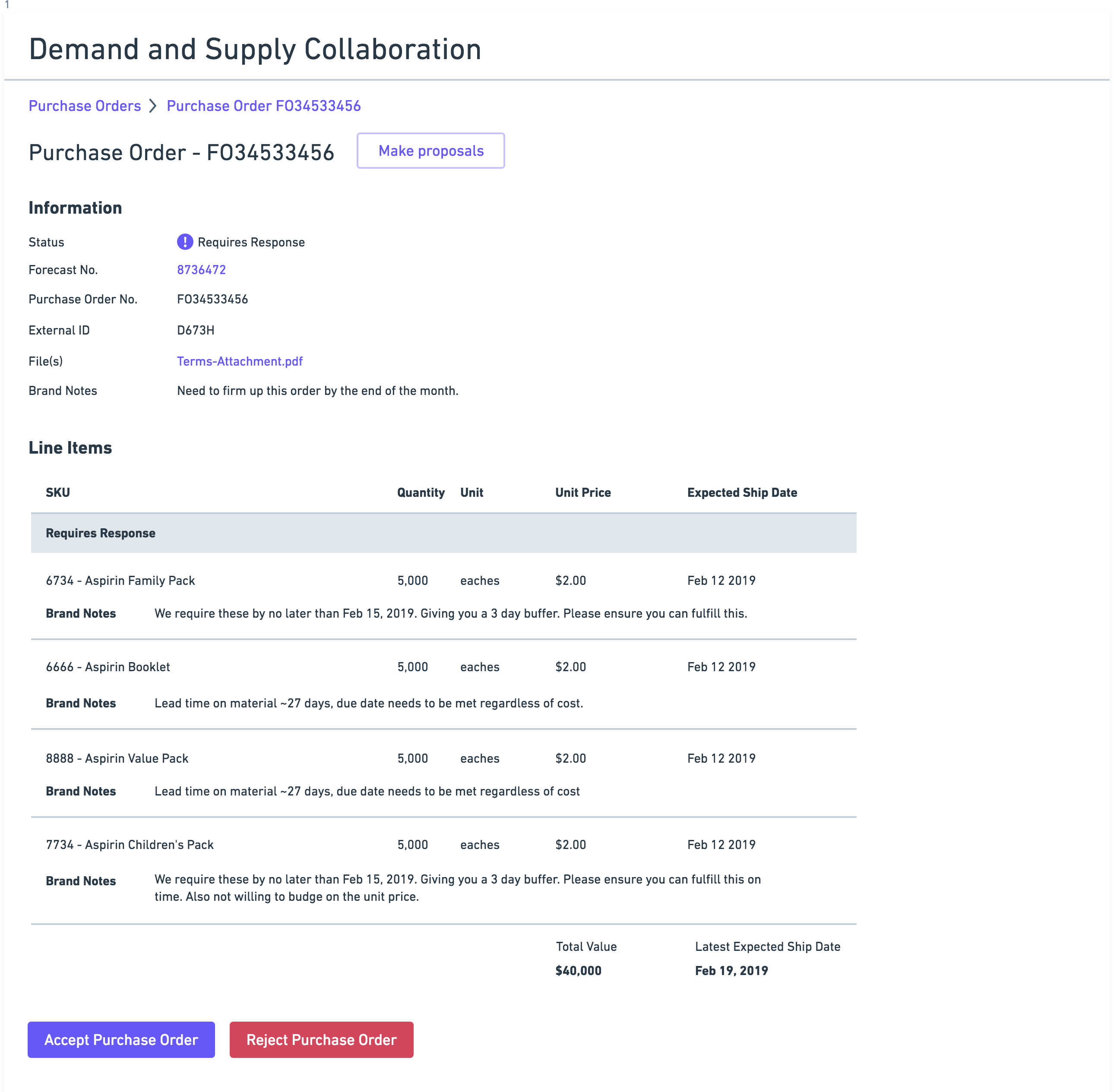Select purchase order number value FO34533456

pos(212,300)
